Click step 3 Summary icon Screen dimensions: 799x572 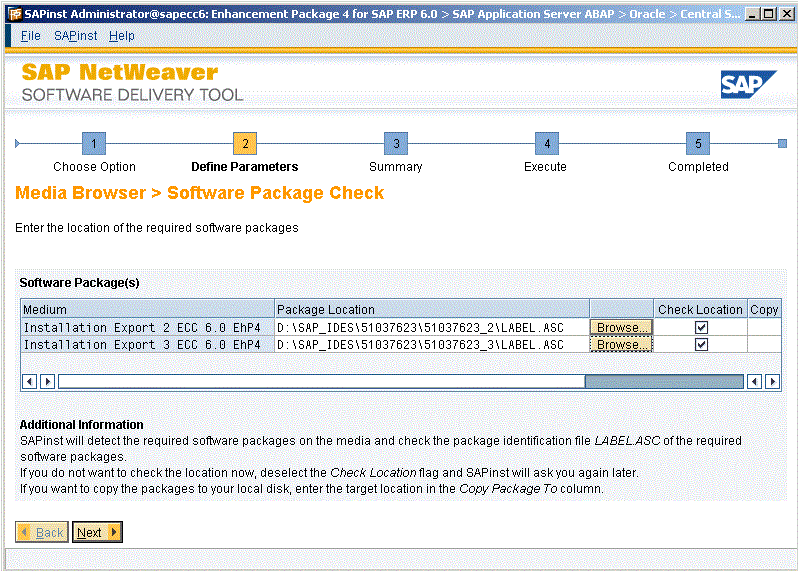click(396, 143)
